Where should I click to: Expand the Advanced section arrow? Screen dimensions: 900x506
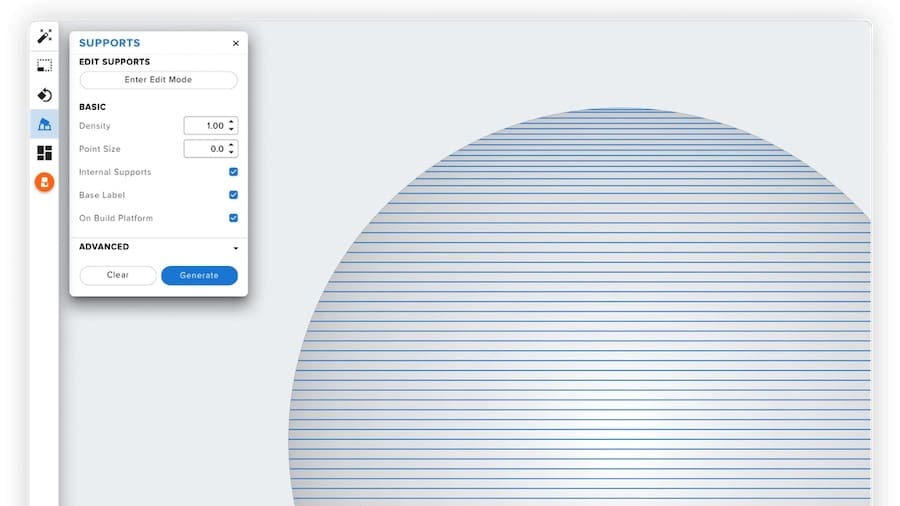coord(236,248)
